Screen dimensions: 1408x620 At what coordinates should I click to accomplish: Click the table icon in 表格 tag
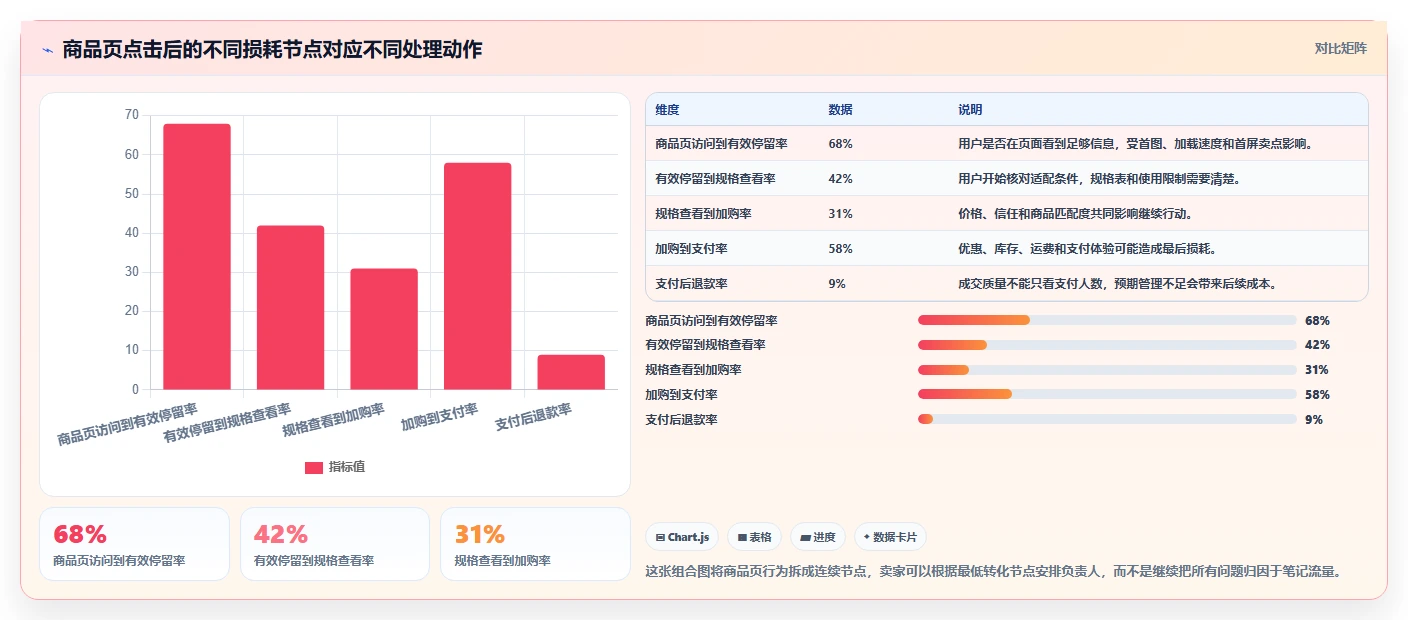742,537
